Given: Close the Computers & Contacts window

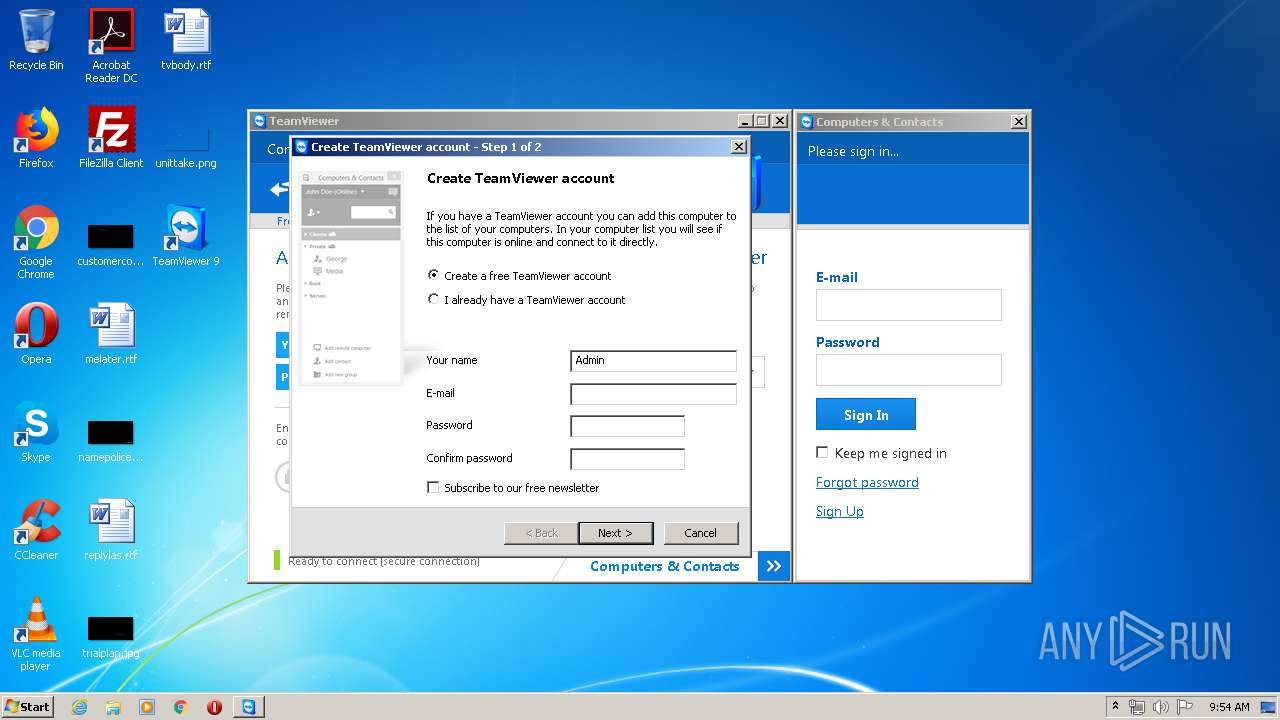Looking at the screenshot, I should [1018, 122].
